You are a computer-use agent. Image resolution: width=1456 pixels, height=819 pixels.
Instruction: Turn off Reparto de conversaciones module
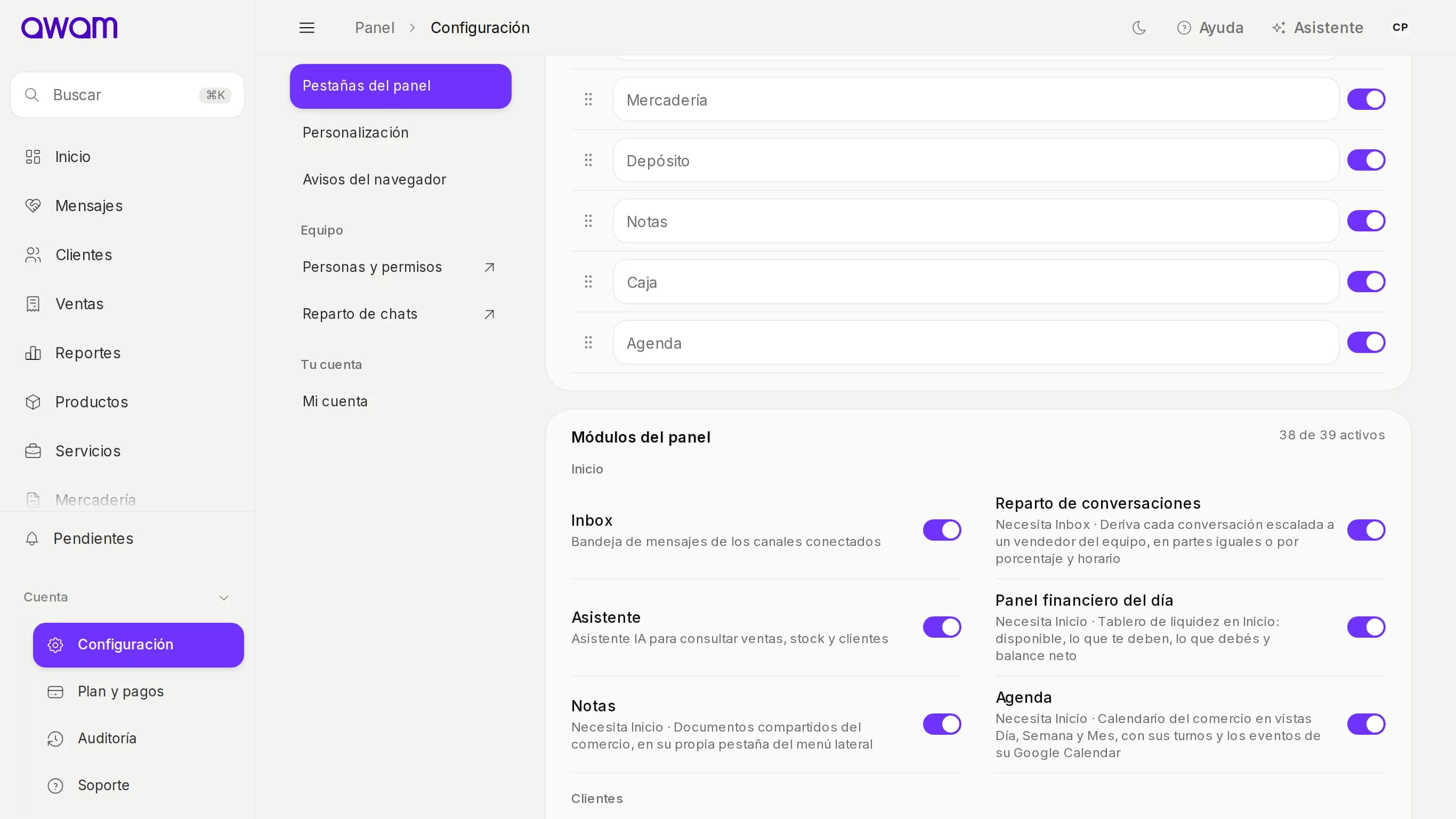pyautogui.click(x=1365, y=531)
